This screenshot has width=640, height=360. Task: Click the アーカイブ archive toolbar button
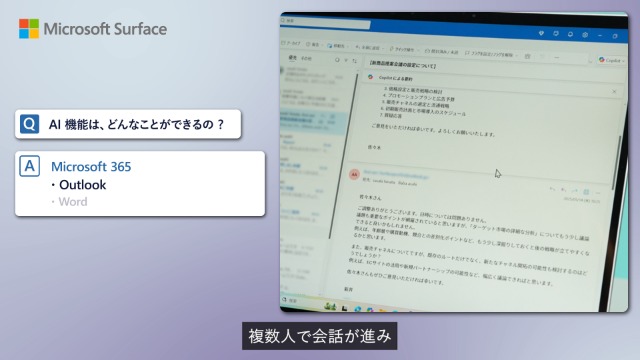click(290, 43)
